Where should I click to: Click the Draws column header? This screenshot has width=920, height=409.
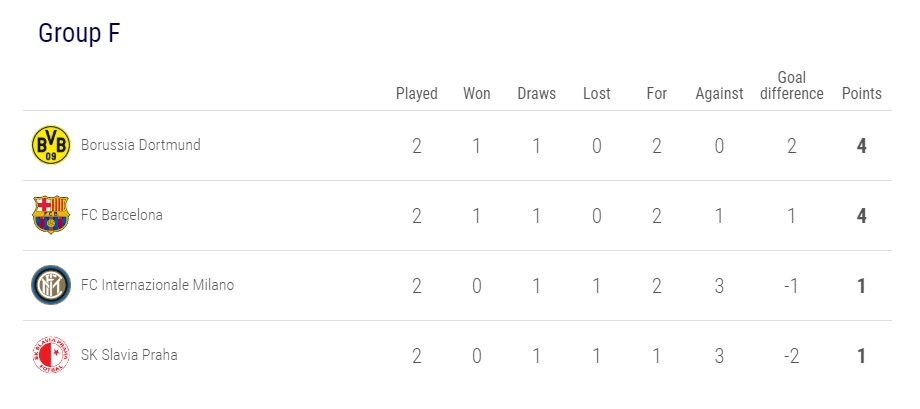(x=537, y=93)
